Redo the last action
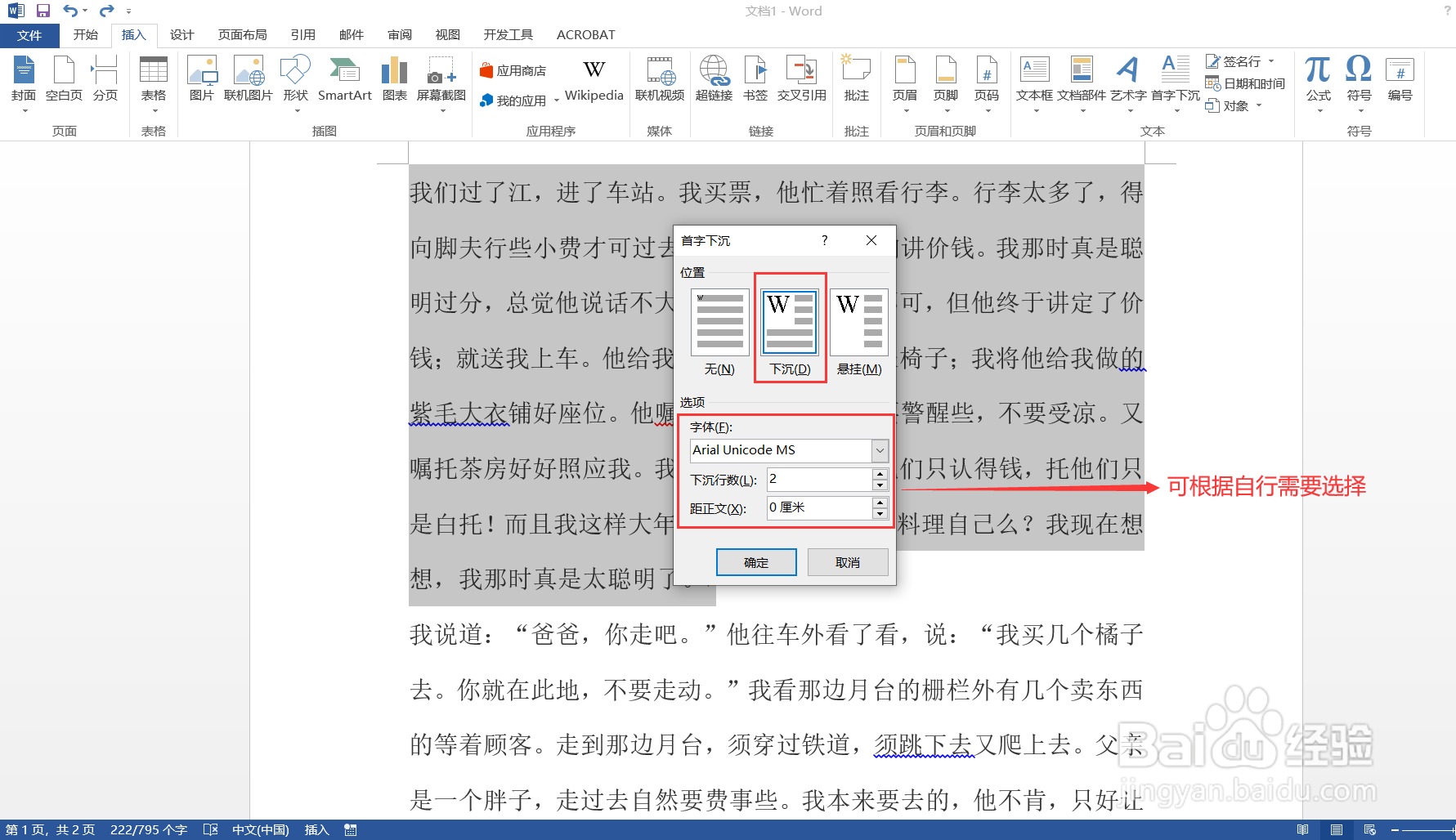This screenshot has height=840, width=1456. [106, 11]
